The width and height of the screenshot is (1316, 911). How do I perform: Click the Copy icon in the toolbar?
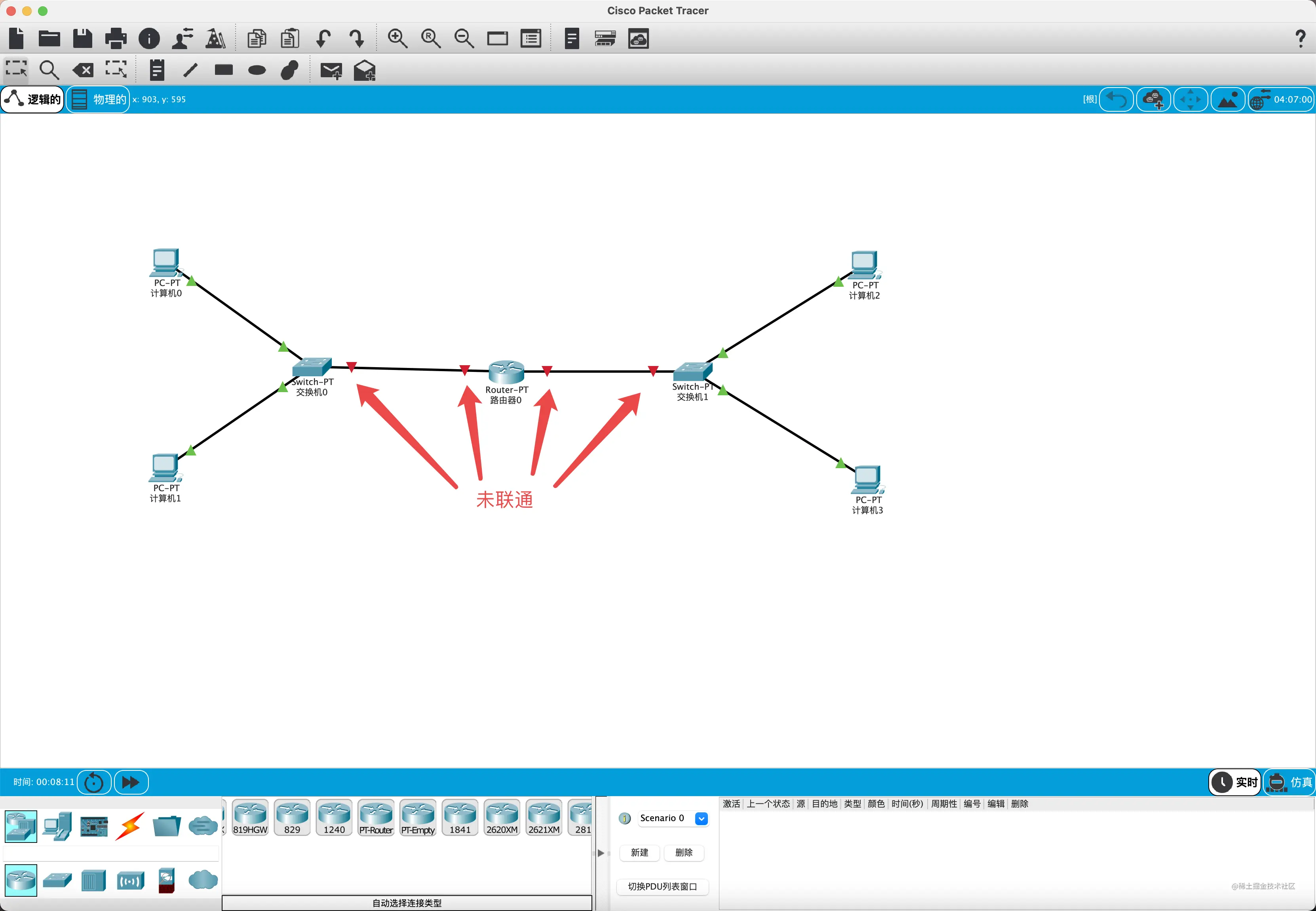click(257, 38)
